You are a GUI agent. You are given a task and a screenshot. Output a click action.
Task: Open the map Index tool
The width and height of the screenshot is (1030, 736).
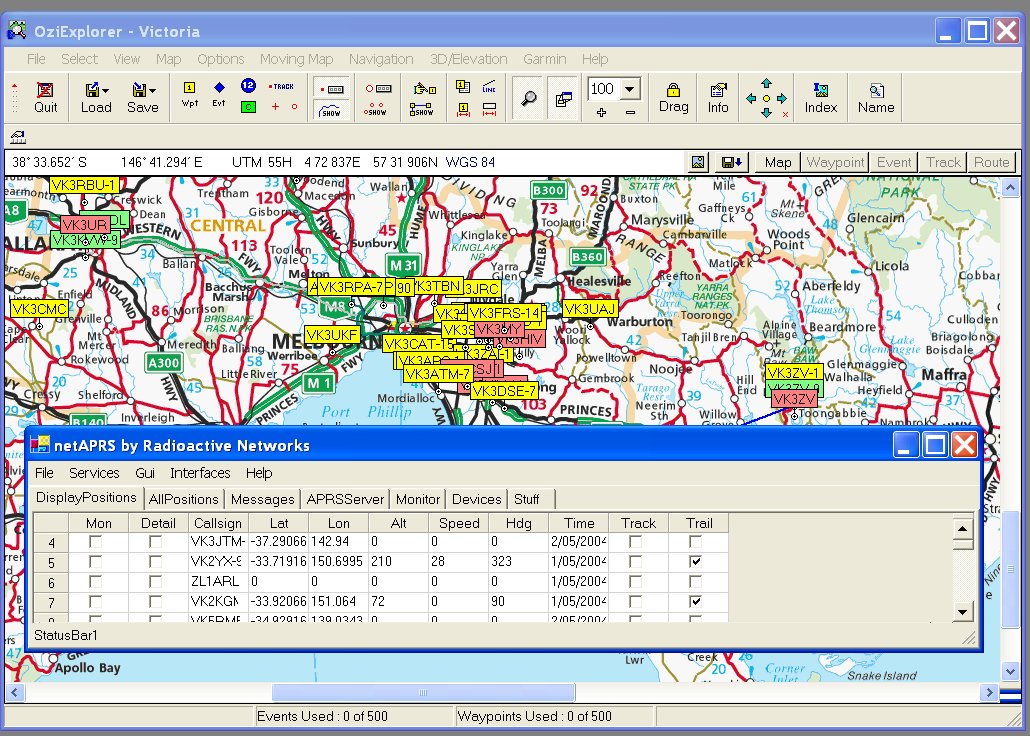[x=821, y=97]
